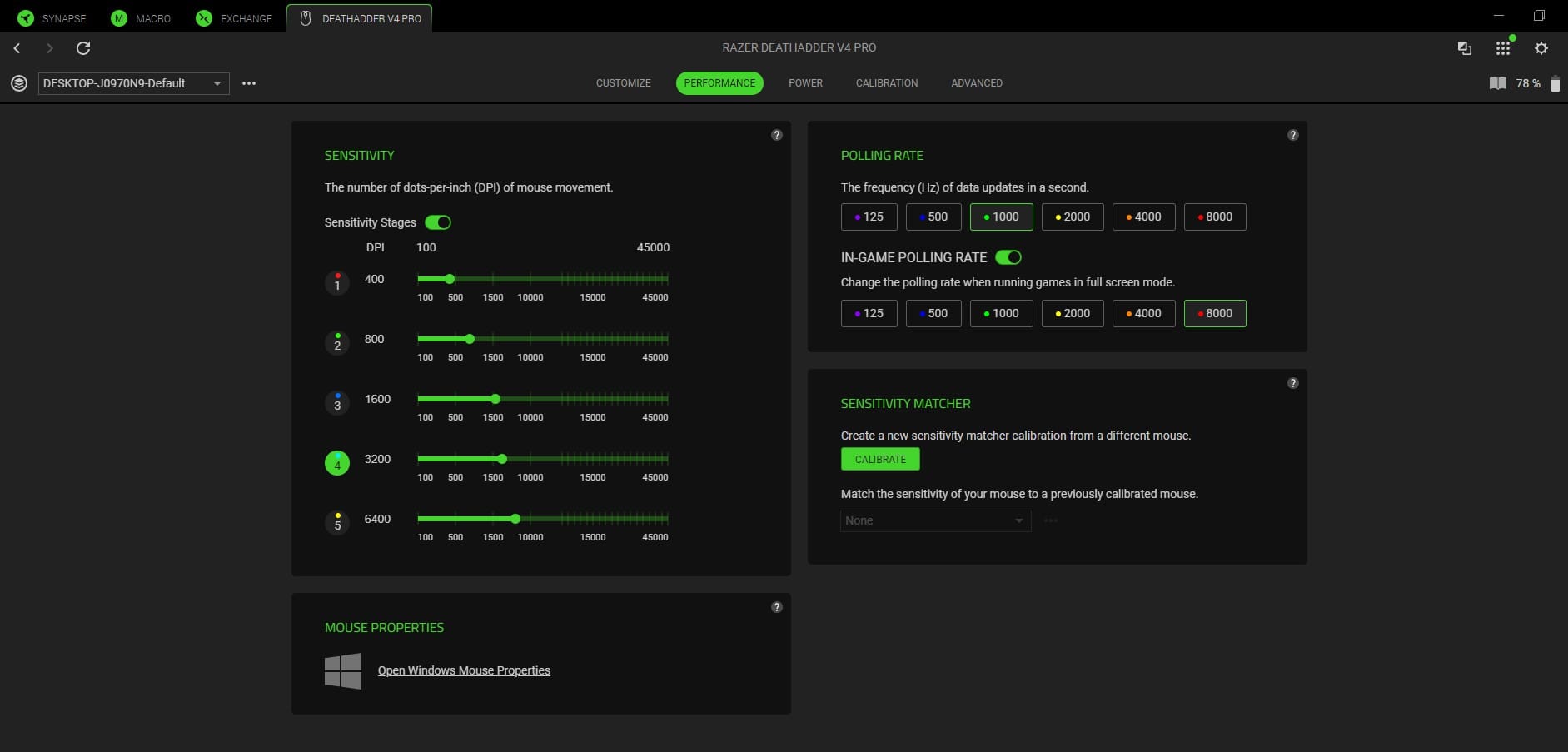Screen dimensions: 1568x752
Task: Click the 3200 DPI value of stage 4
Action: 377,459
